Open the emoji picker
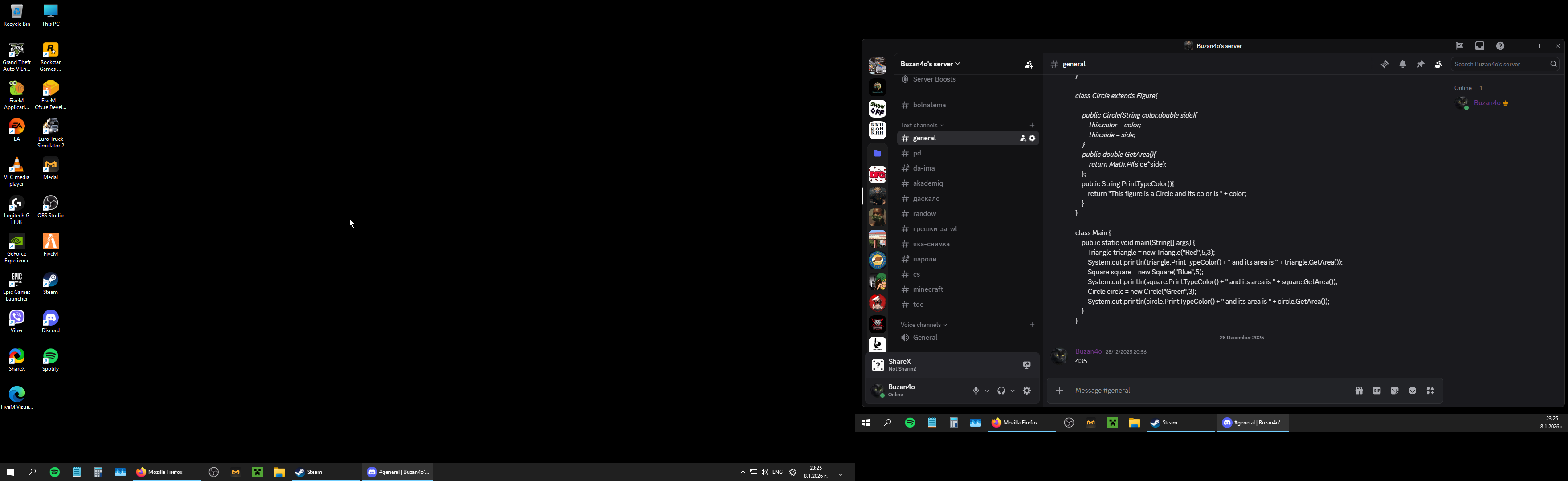Screen dimensions: 1568x481 click(1413, 391)
